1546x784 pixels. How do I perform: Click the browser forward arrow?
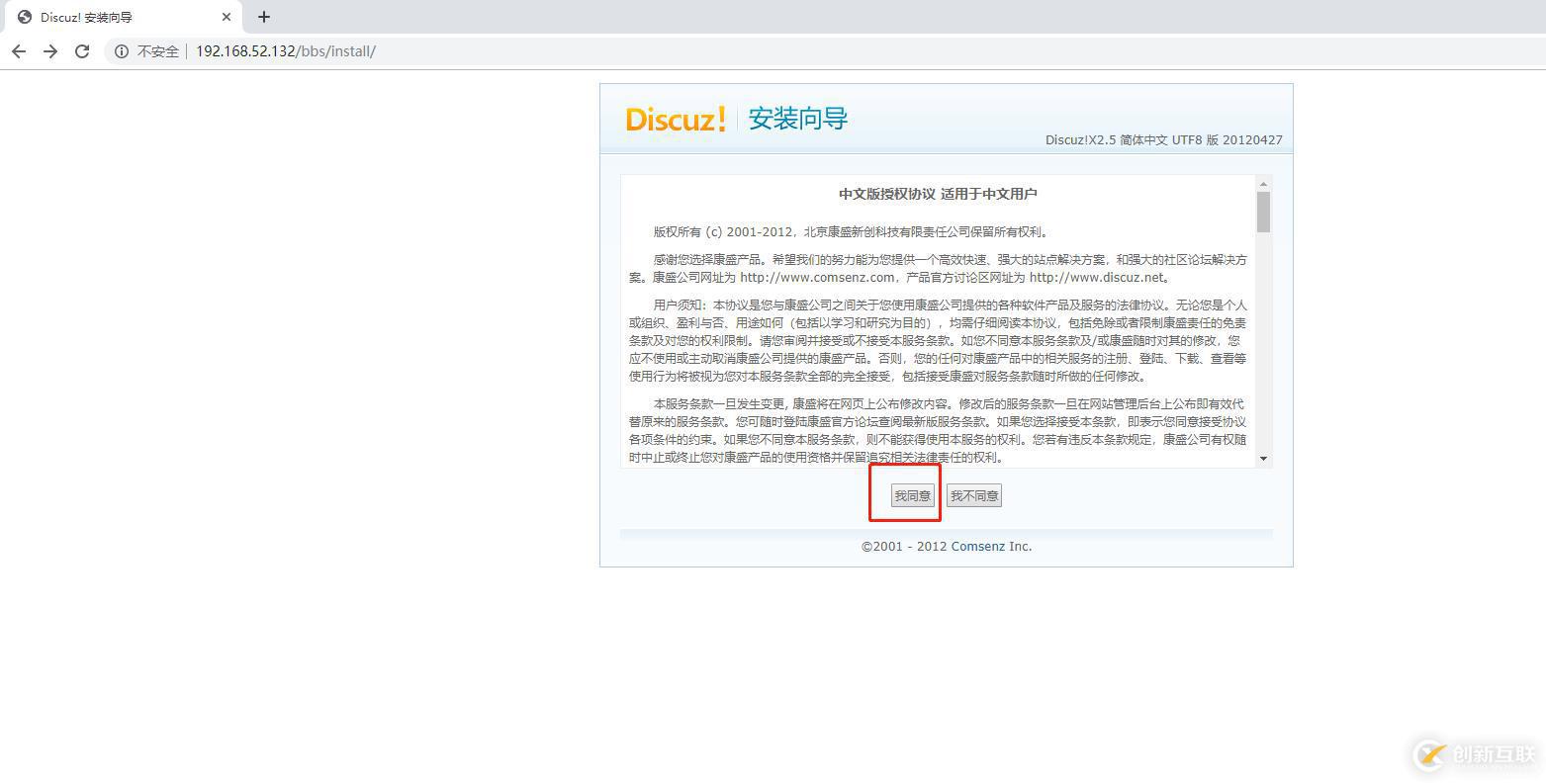coord(50,50)
